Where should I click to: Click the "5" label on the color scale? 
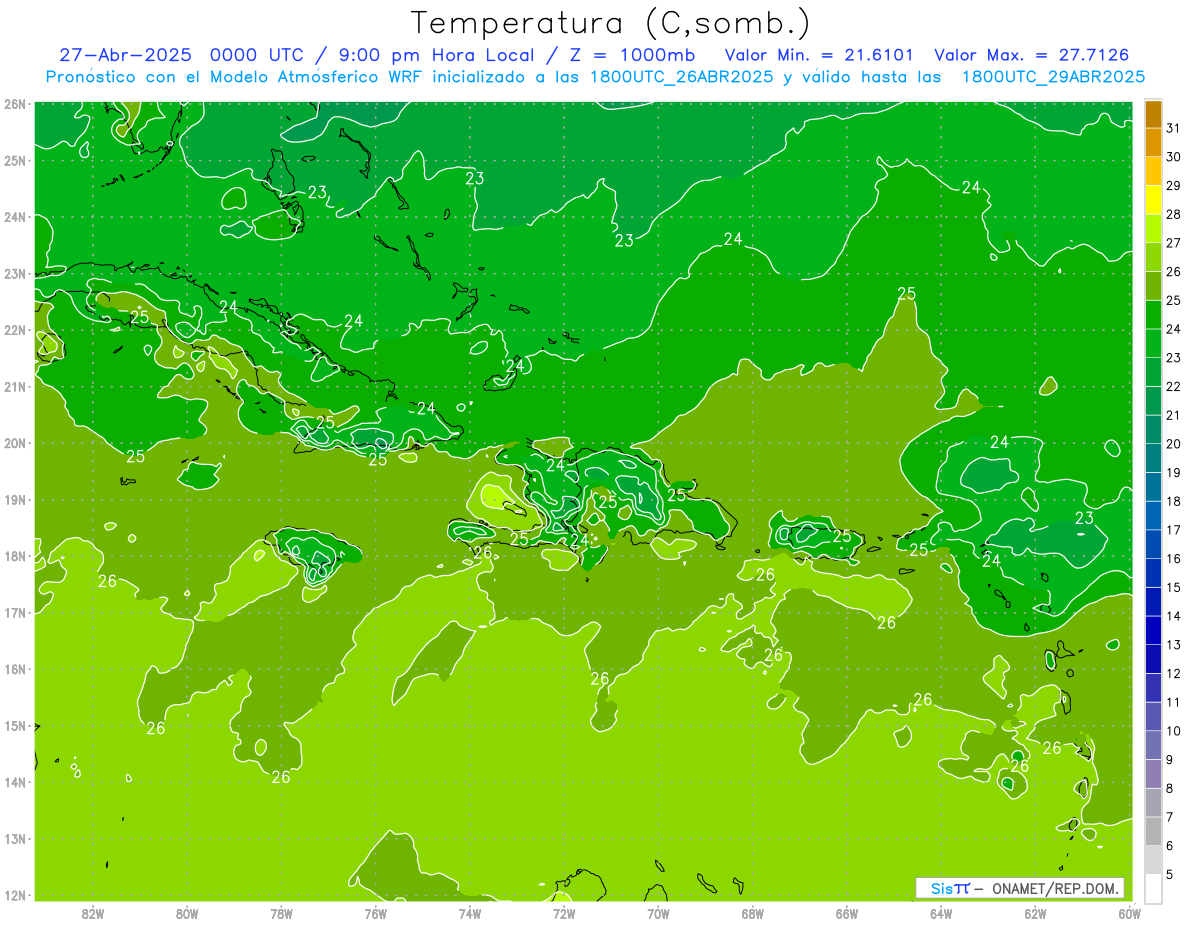(1171, 874)
